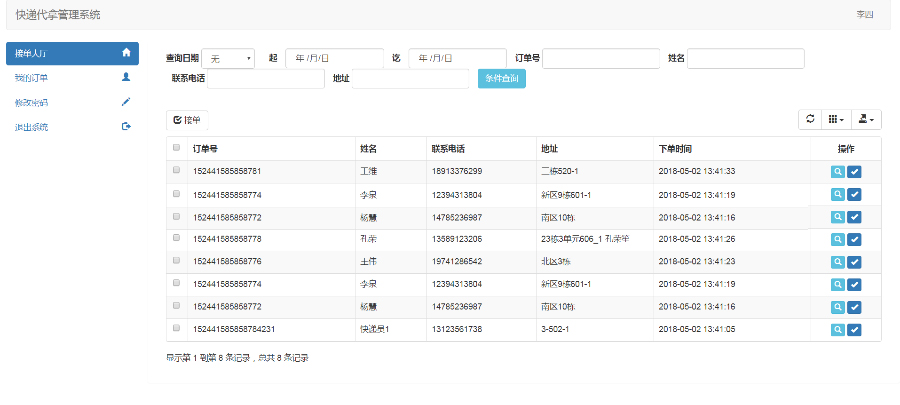Click the name 快递员1 in the table
Image resolution: width=900 pixels, height=405 pixels.
coord(374,329)
